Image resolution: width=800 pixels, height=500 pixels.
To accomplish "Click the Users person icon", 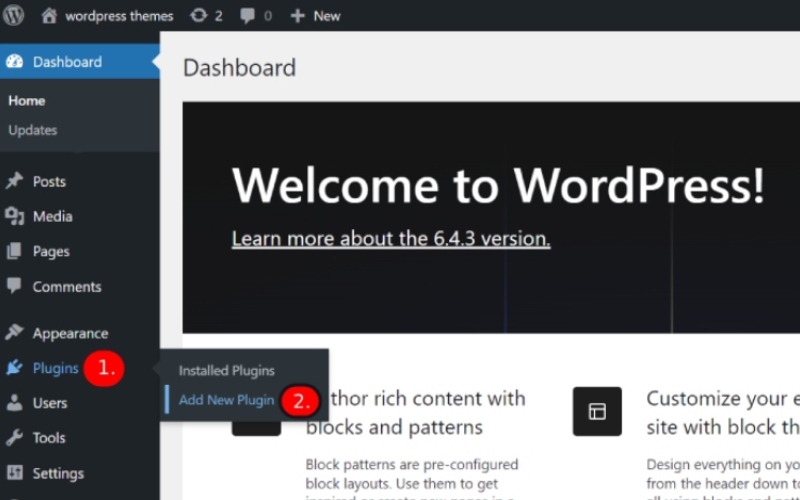I will point(14,403).
